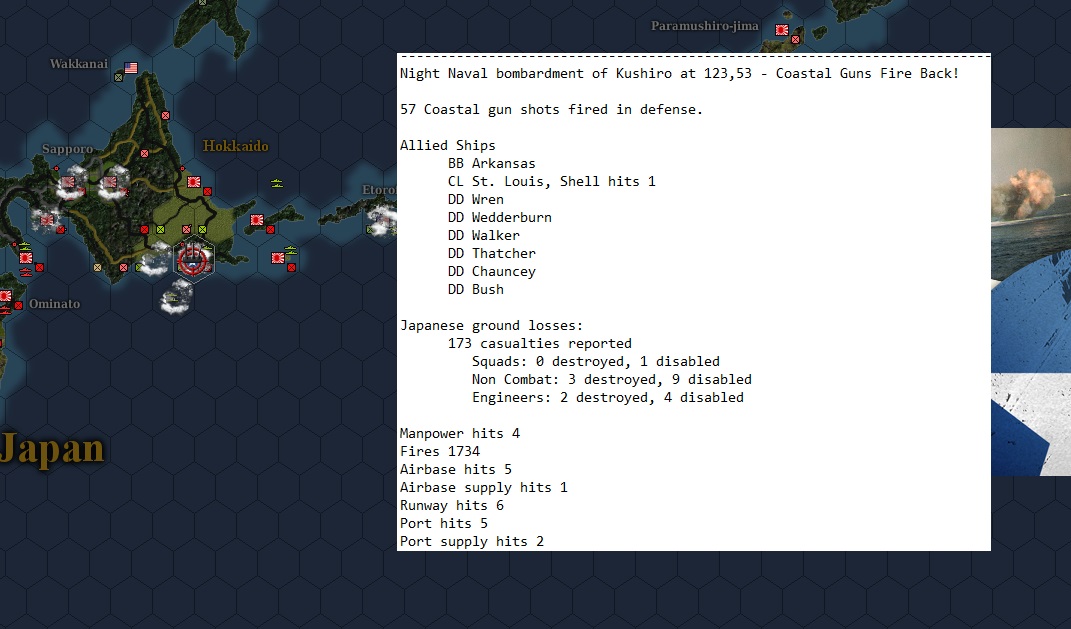Select the 'DD Wedderburn' ship entry

pyautogui.click(x=500, y=217)
